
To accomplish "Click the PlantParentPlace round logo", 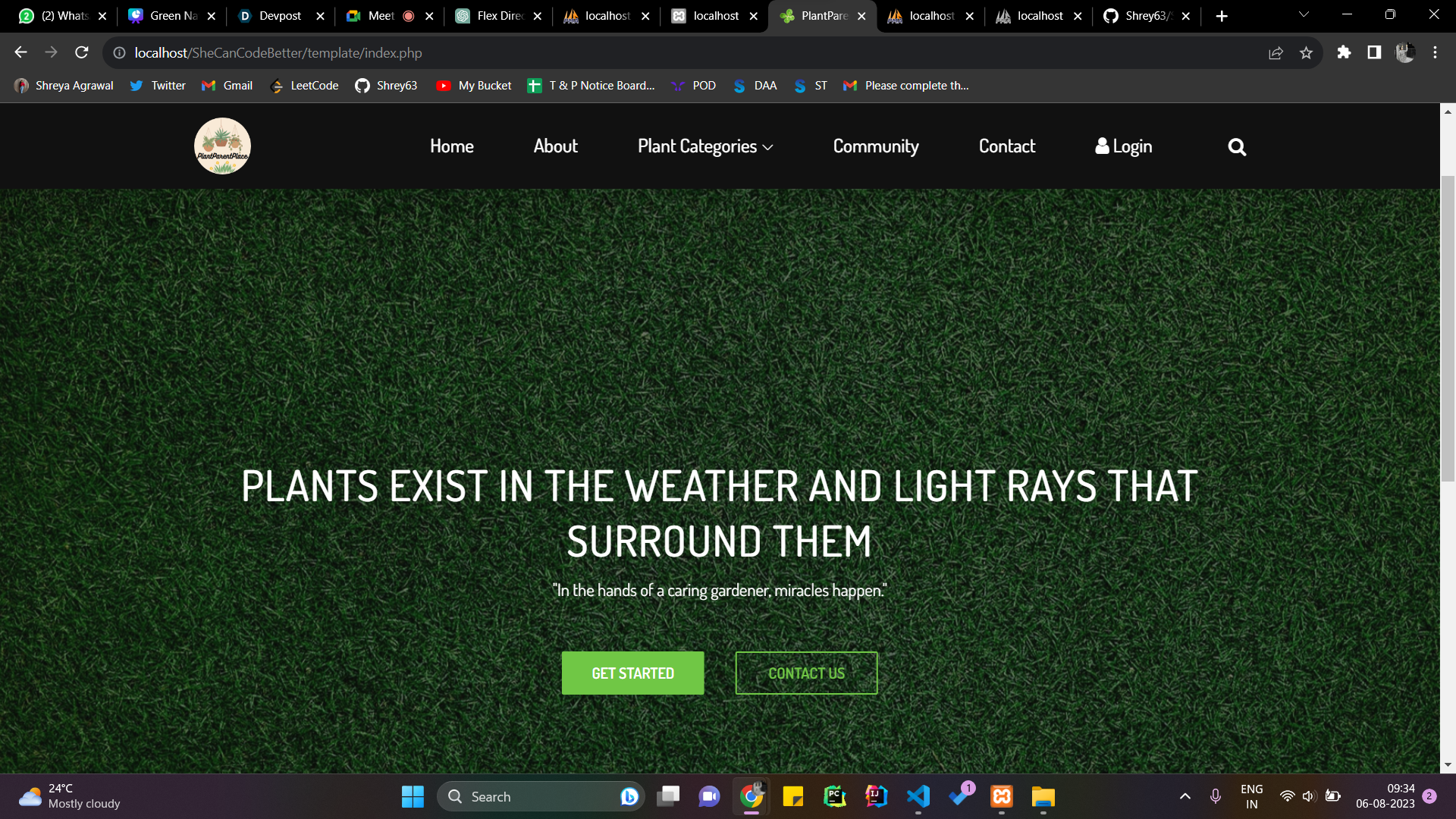I will tap(222, 146).
